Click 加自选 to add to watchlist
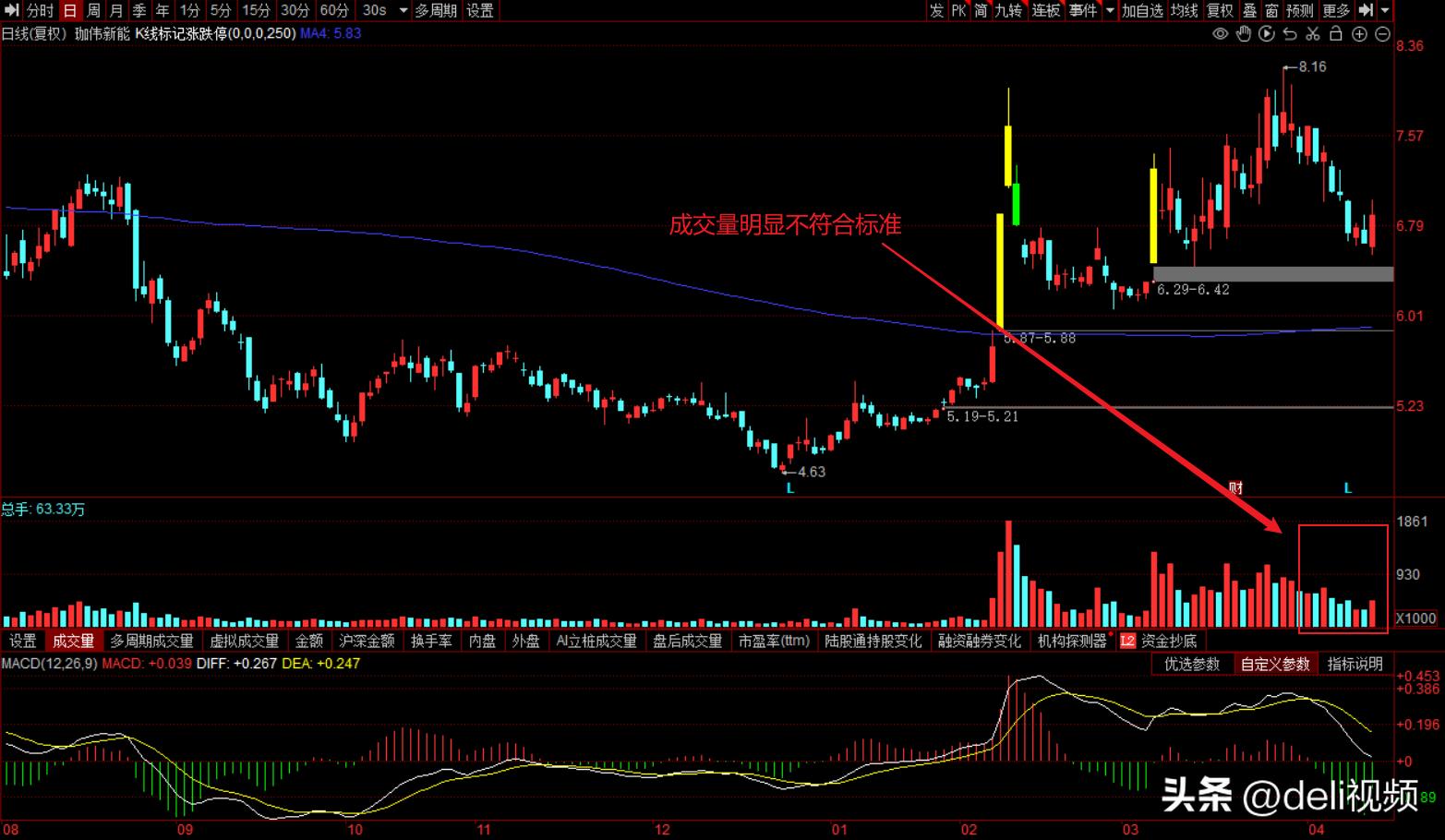Viewport: 1445px width, 840px height. click(x=1142, y=10)
